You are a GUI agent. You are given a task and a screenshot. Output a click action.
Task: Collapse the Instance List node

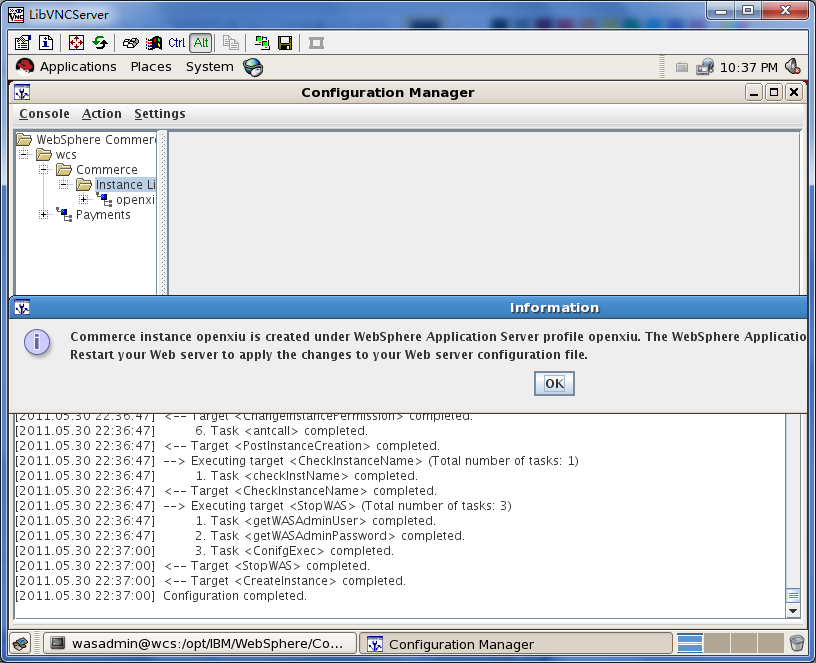[63, 185]
